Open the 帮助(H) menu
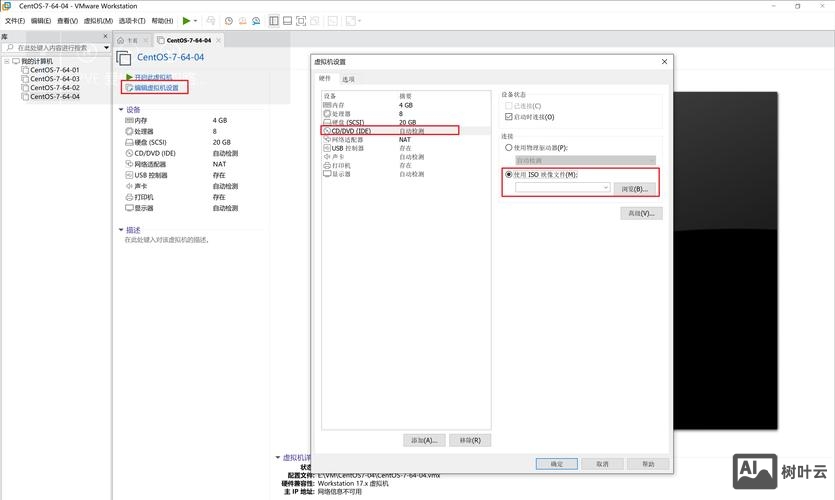The image size is (835, 500). click(x=162, y=21)
